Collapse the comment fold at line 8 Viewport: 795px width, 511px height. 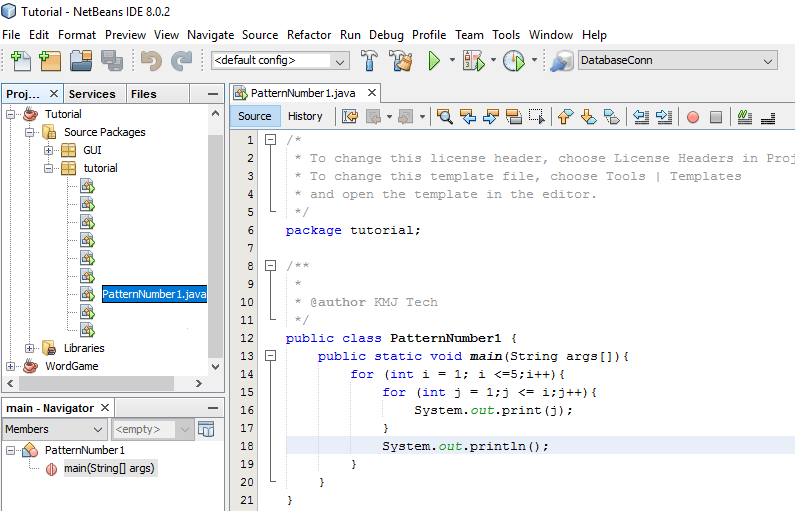(x=271, y=266)
